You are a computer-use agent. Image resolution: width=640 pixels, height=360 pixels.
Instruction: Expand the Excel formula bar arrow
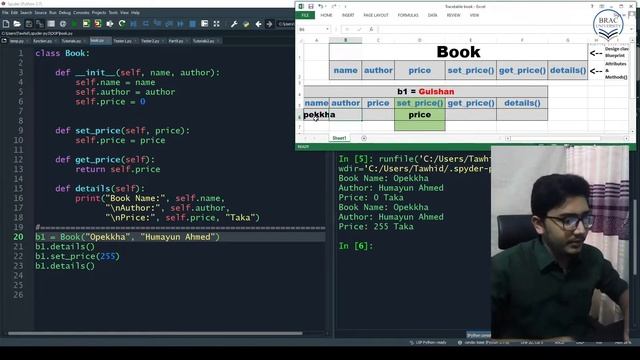631,29
